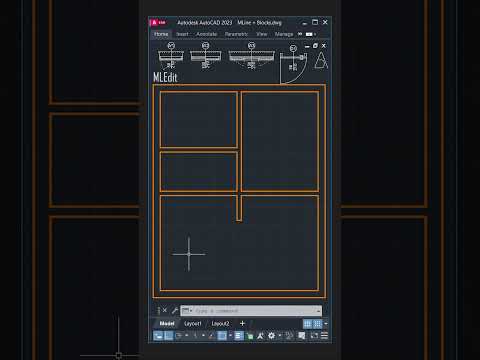This screenshot has width=480, height=360.
Task: Open the Parametric ribbon tab
Action: (236, 34)
